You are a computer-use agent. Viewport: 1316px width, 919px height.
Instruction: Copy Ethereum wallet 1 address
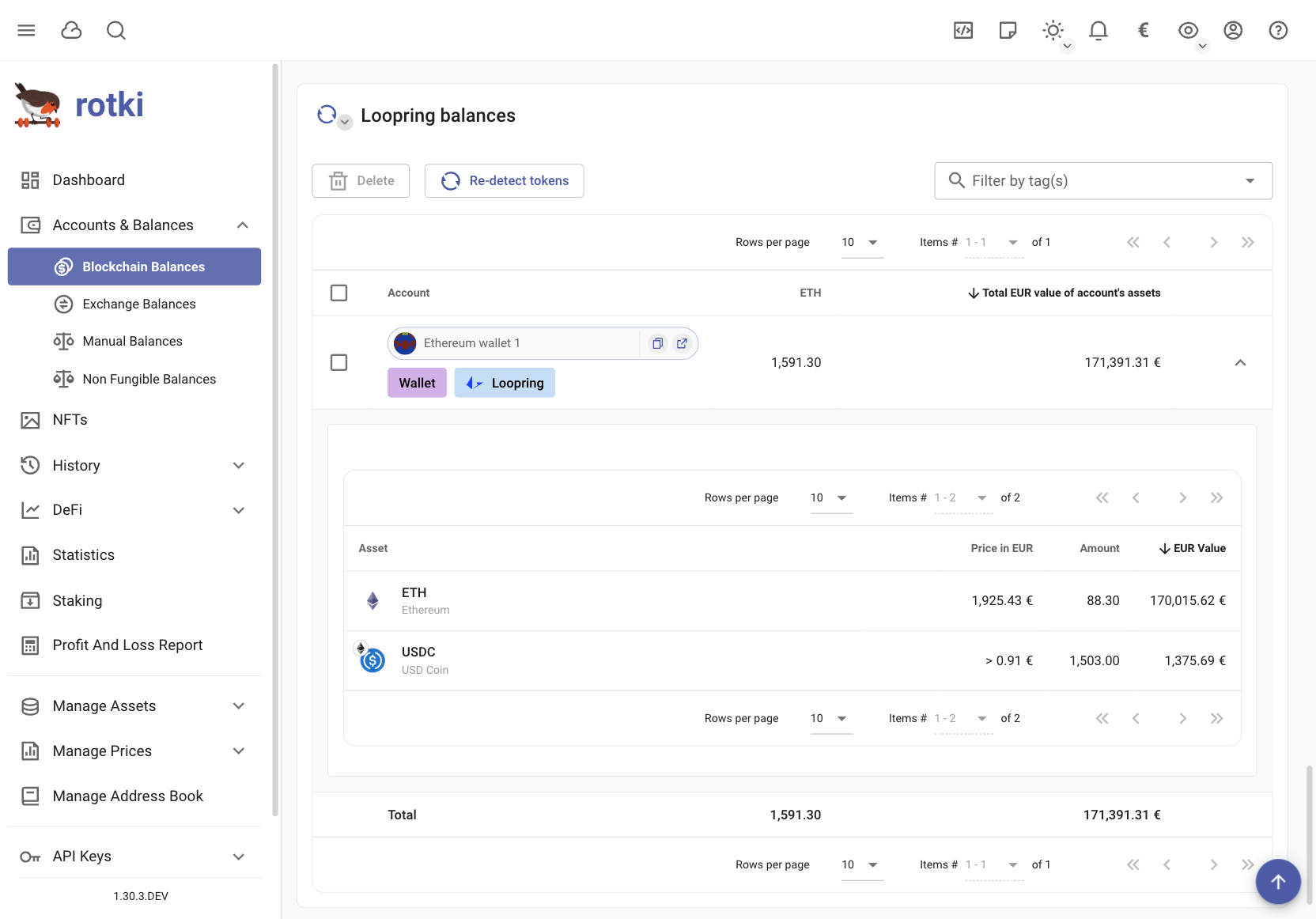(x=657, y=343)
